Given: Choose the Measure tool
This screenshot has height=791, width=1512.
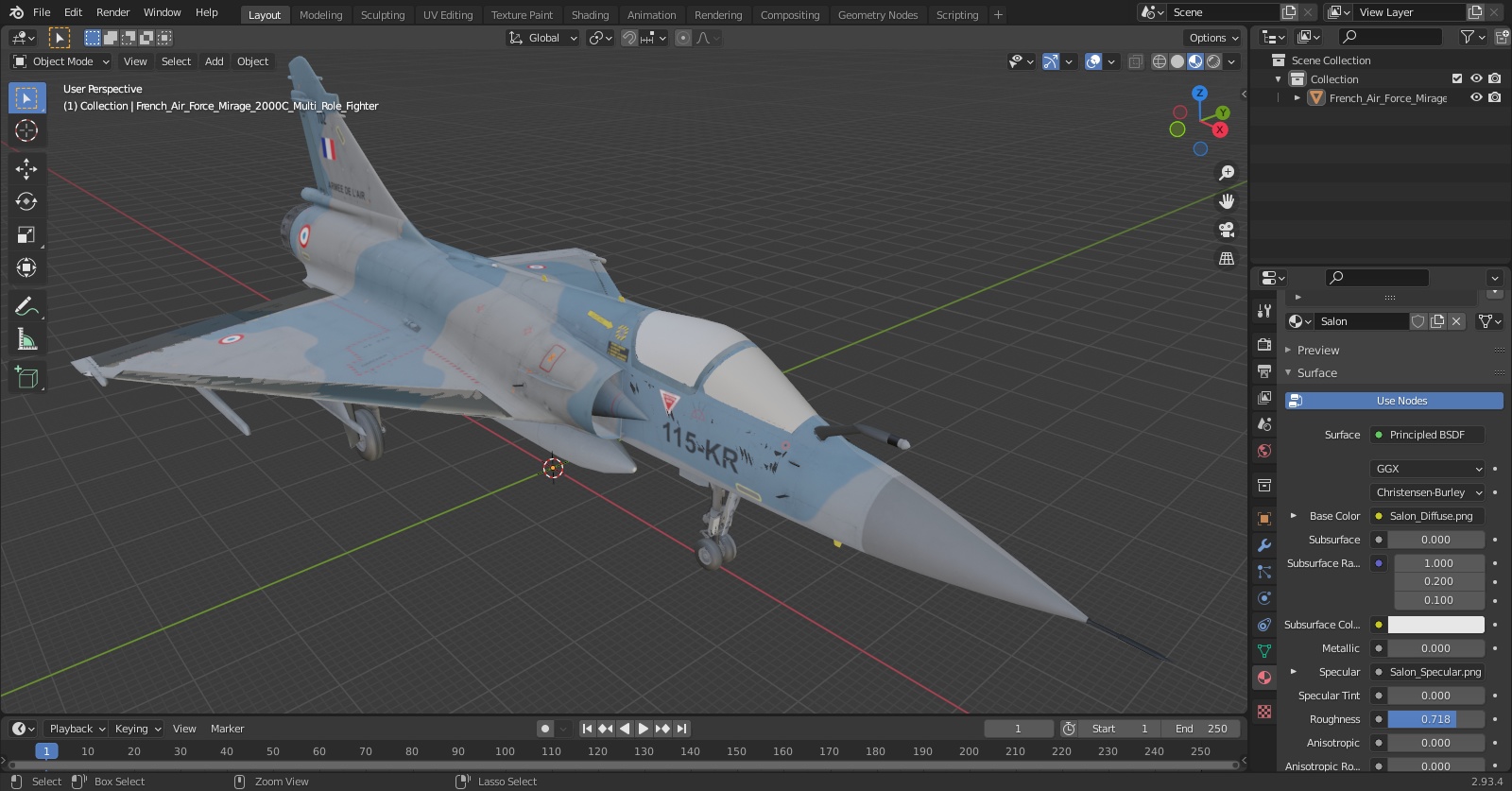Looking at the screenshot, I should pos(26,340).
